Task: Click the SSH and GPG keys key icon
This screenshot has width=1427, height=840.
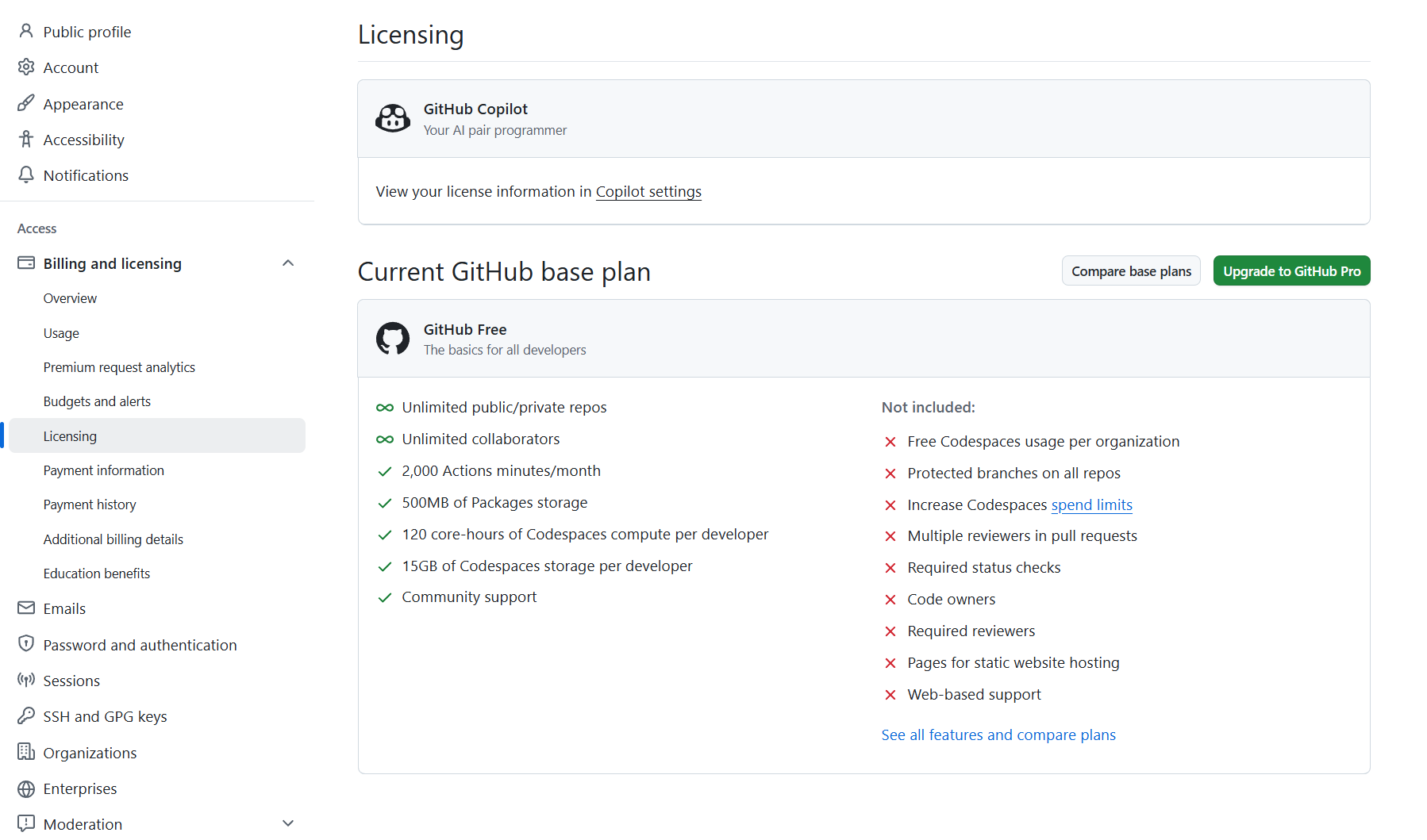Action: (26, 715)
